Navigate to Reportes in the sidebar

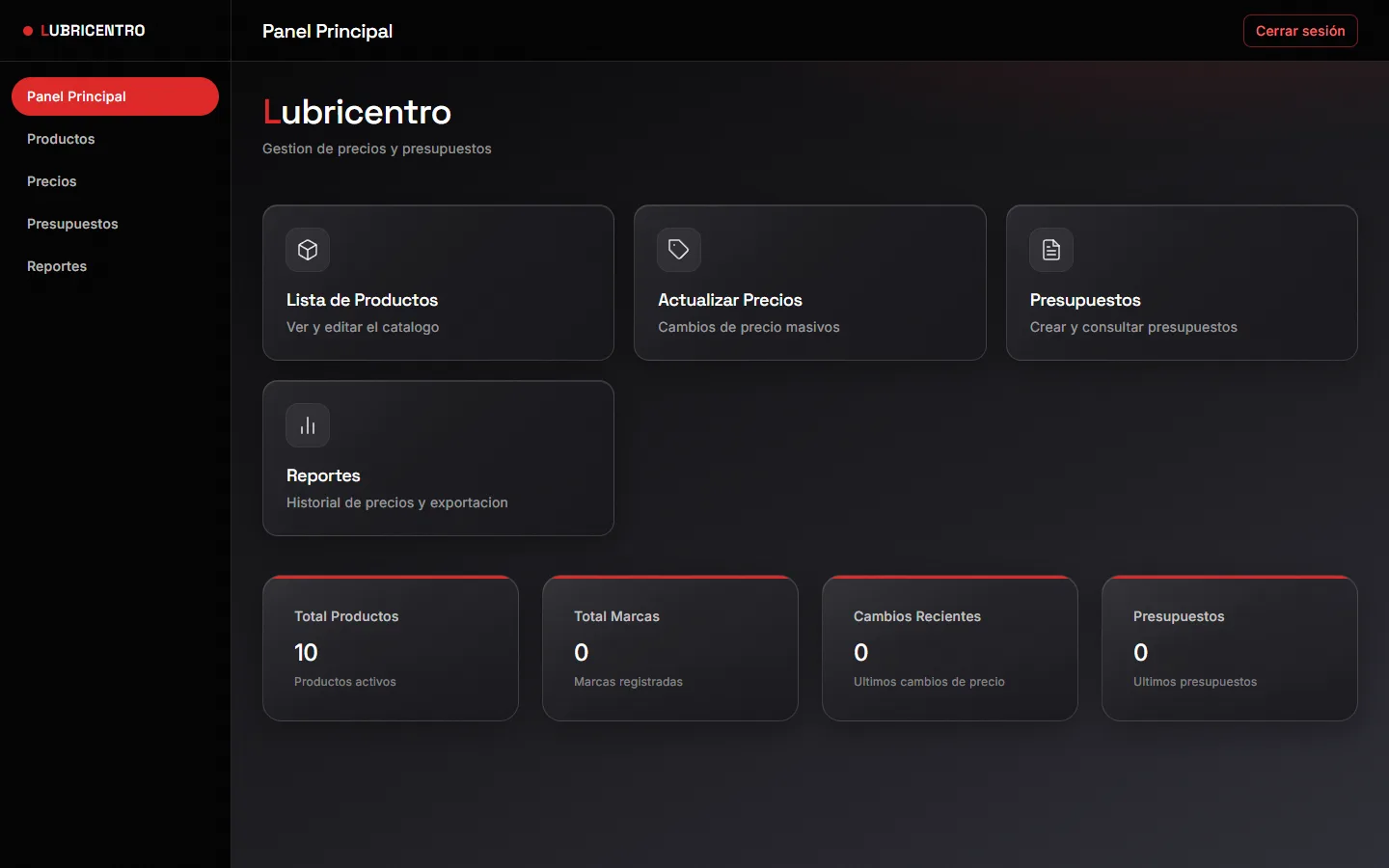pyautogui.click(x=115, y=266)
